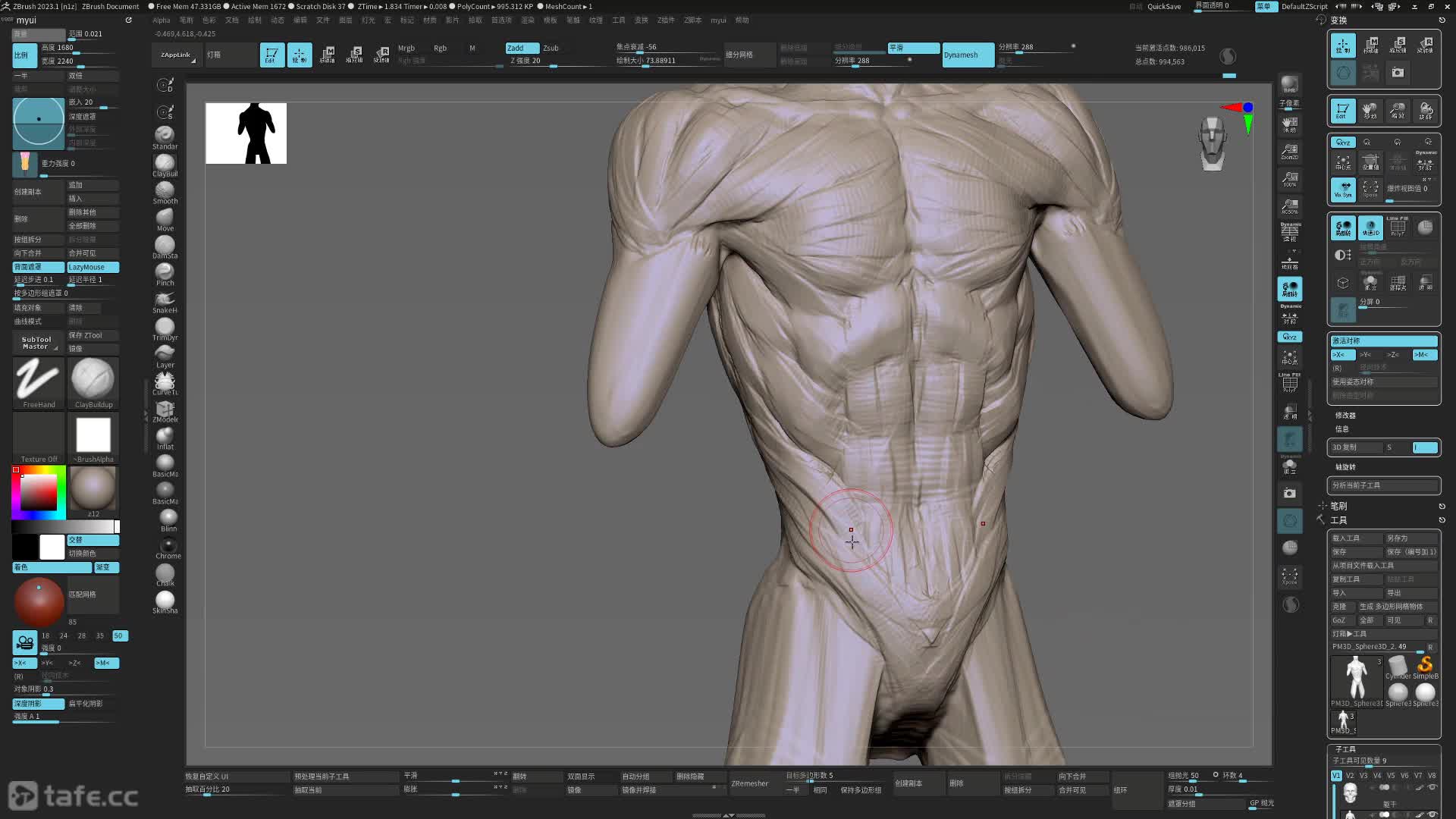
Task: Open the Alpha menu
Action: [162, 20]
